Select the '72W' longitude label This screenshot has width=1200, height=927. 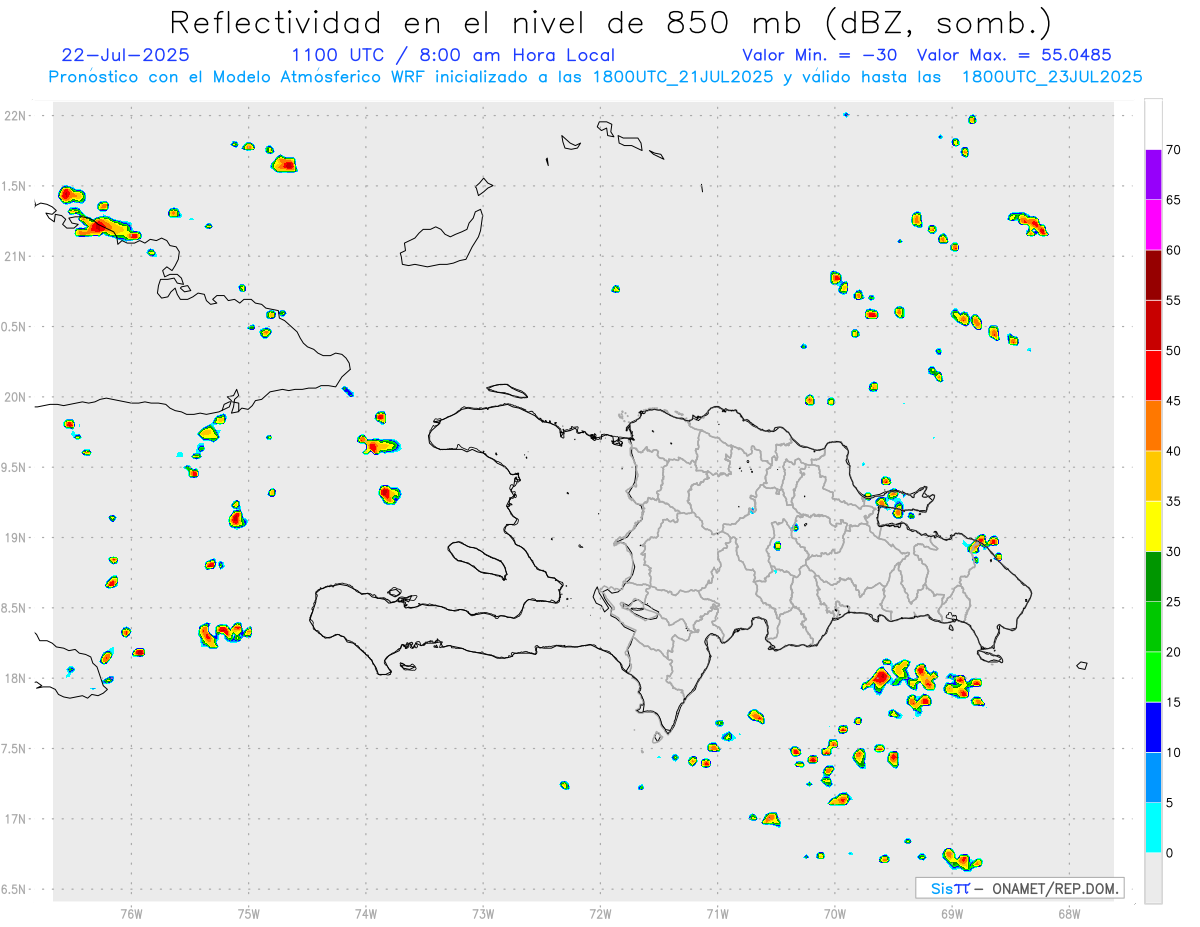click(600, 913)
